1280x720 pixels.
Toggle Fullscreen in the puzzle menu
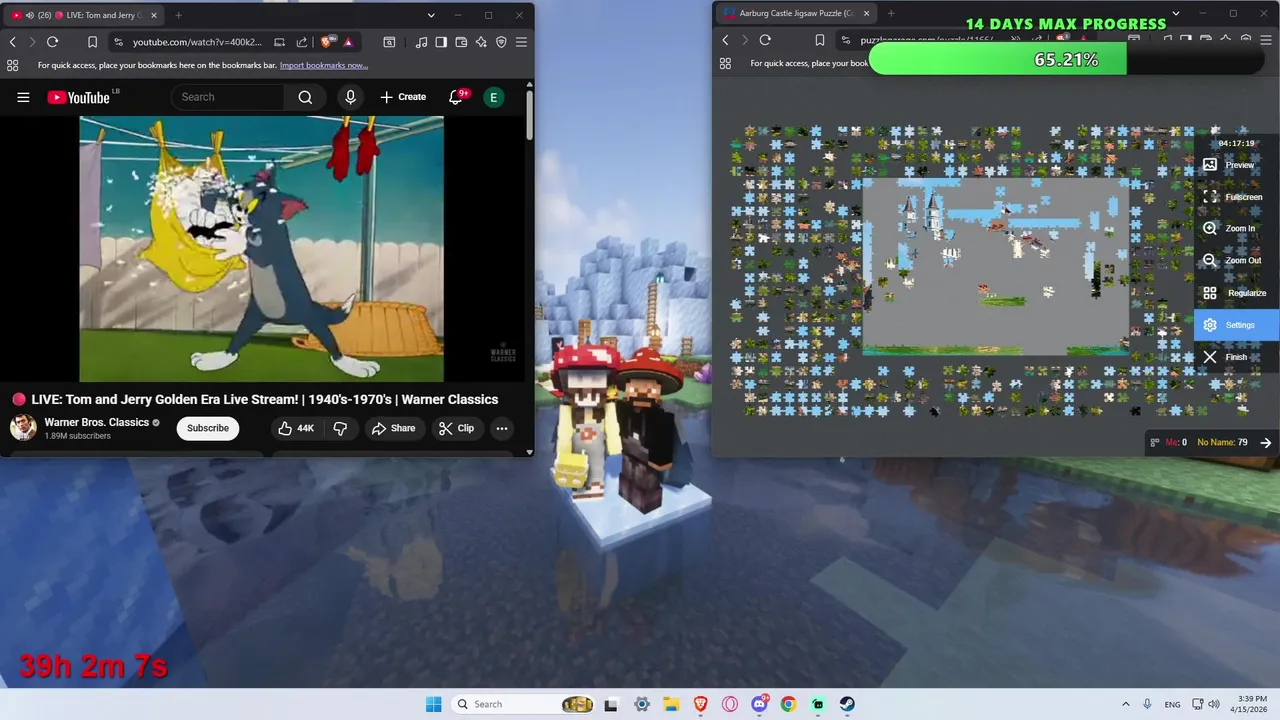[1237, 197]
